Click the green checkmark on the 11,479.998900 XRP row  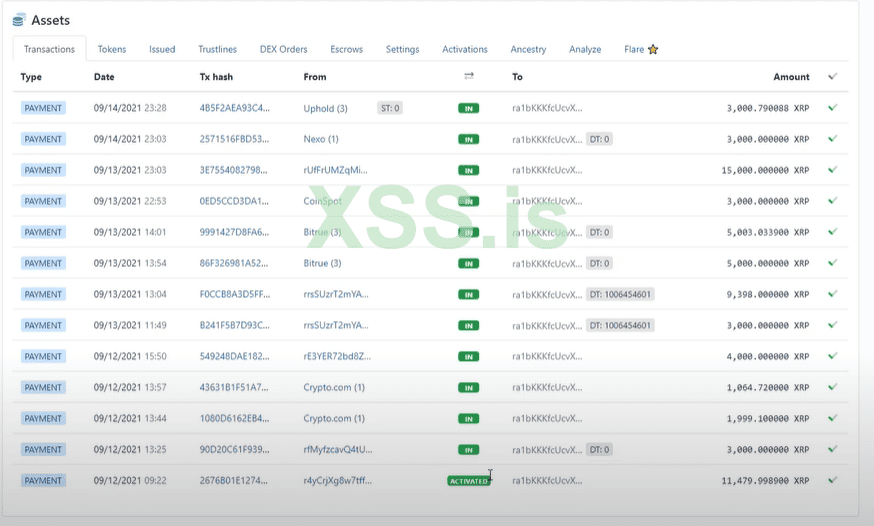(x=832, y=480)
